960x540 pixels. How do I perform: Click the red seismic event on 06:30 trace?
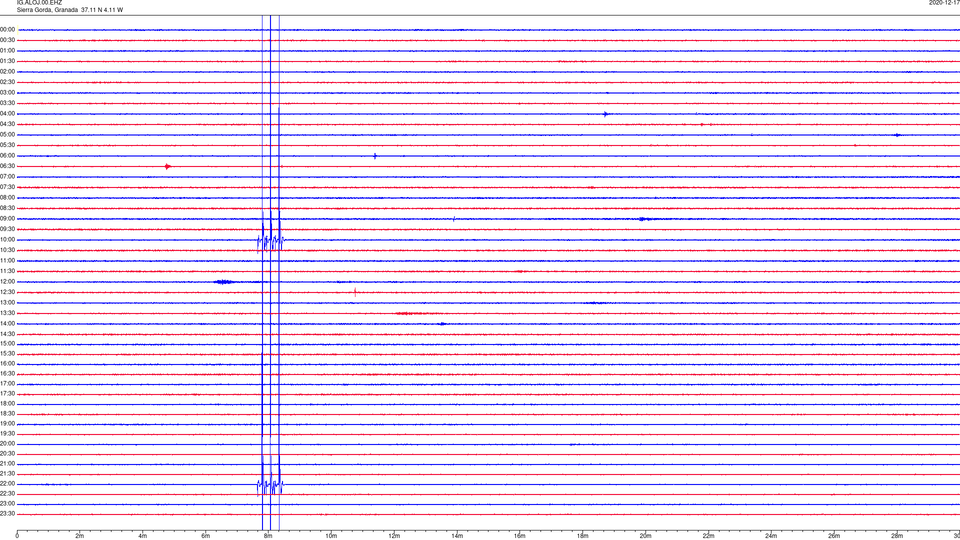tap(168, 167)
